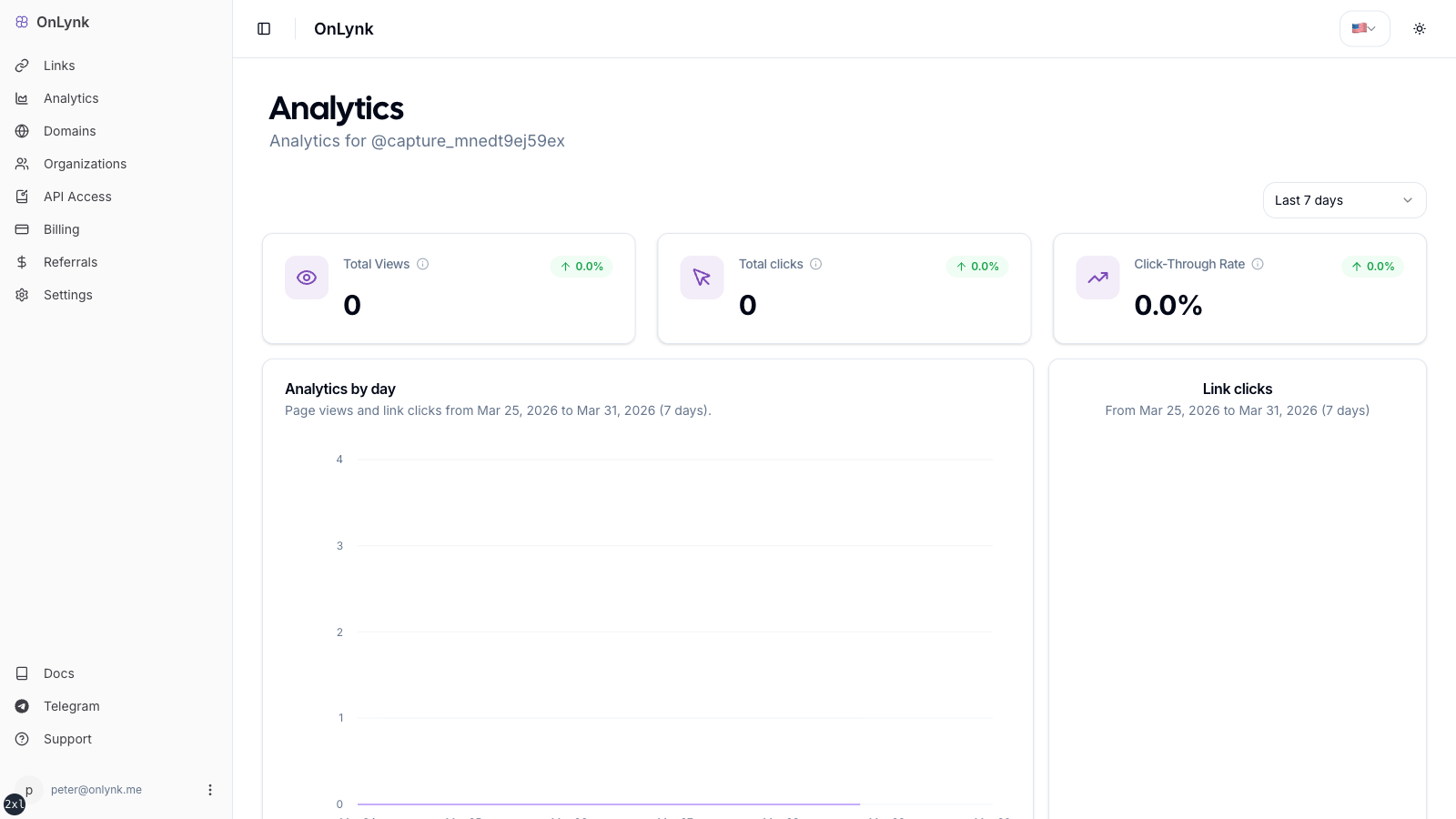Viewport: 1456px width, 819px height.
Task: Open API Access from the sidebar
Action: (x=77, y=196)
